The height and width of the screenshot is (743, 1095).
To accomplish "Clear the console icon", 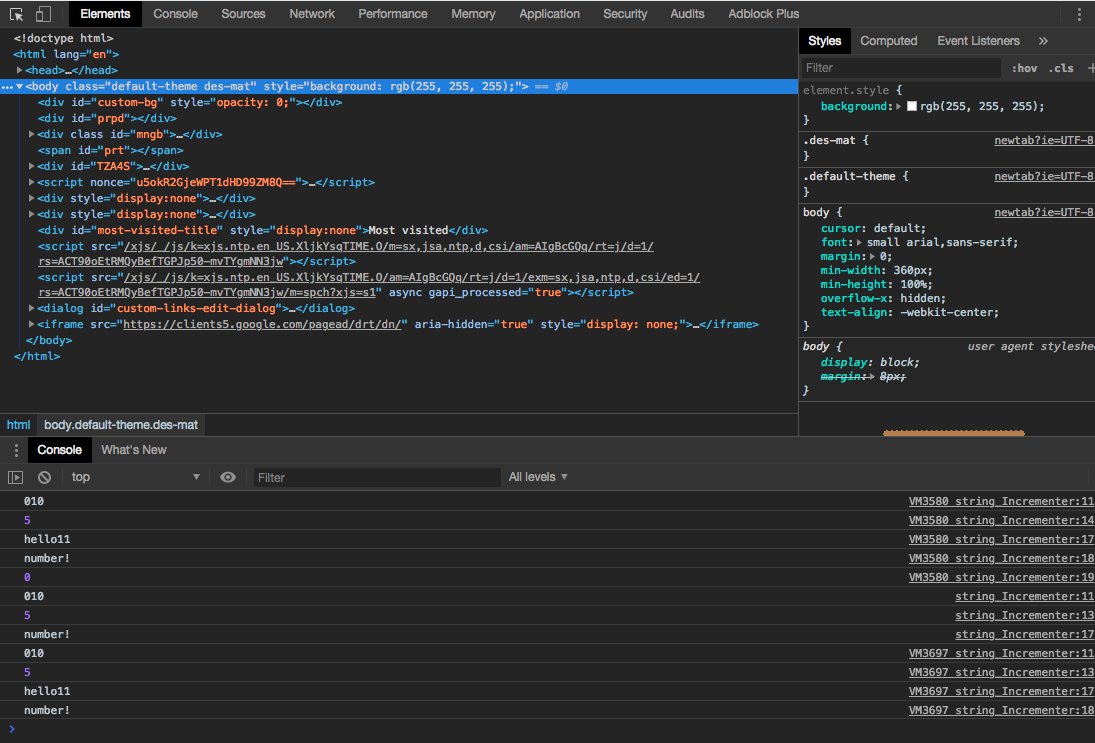I will pyautogui.click(x=44, y=478).
